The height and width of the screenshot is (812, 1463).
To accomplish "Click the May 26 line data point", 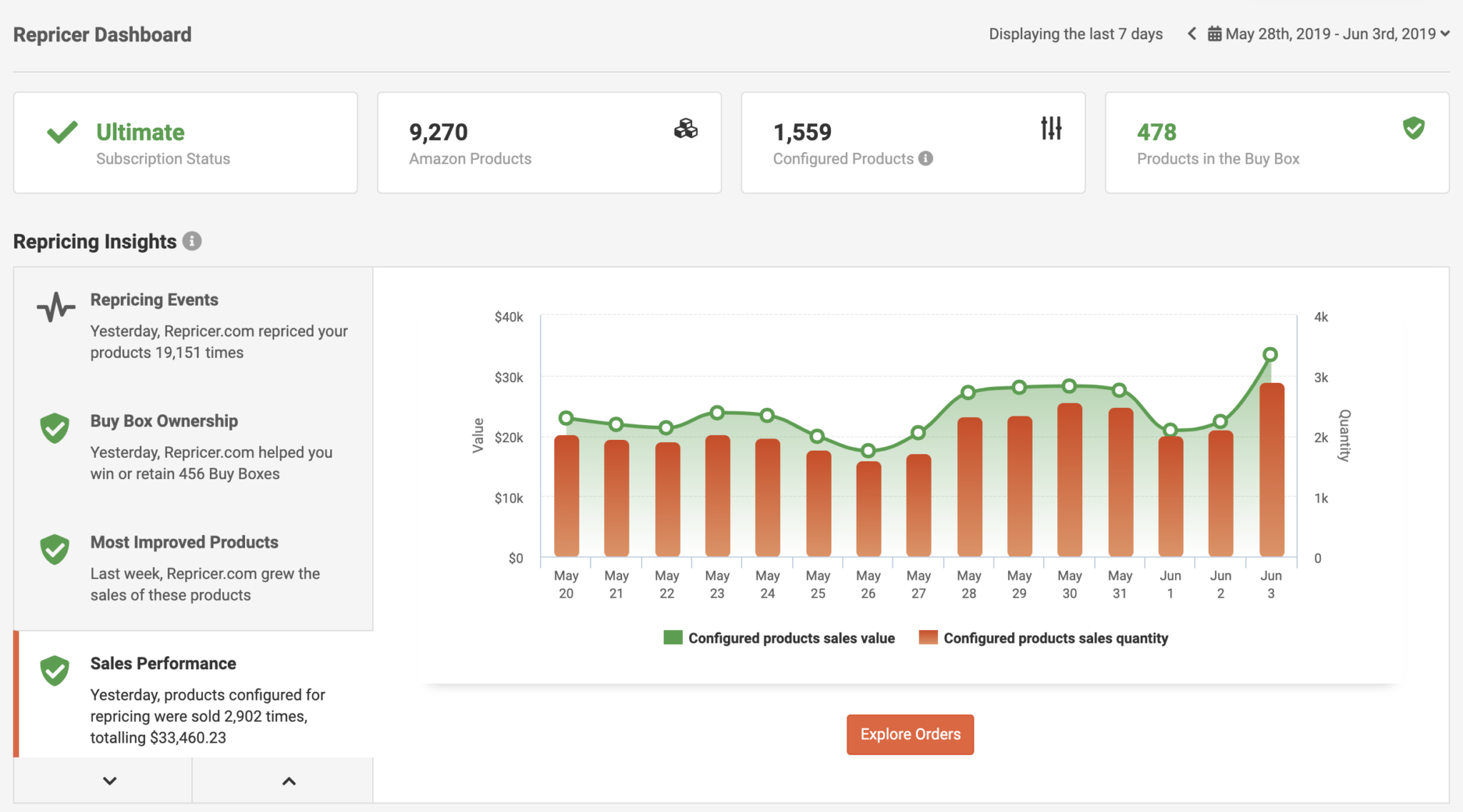I will click(x=868, y=451).
